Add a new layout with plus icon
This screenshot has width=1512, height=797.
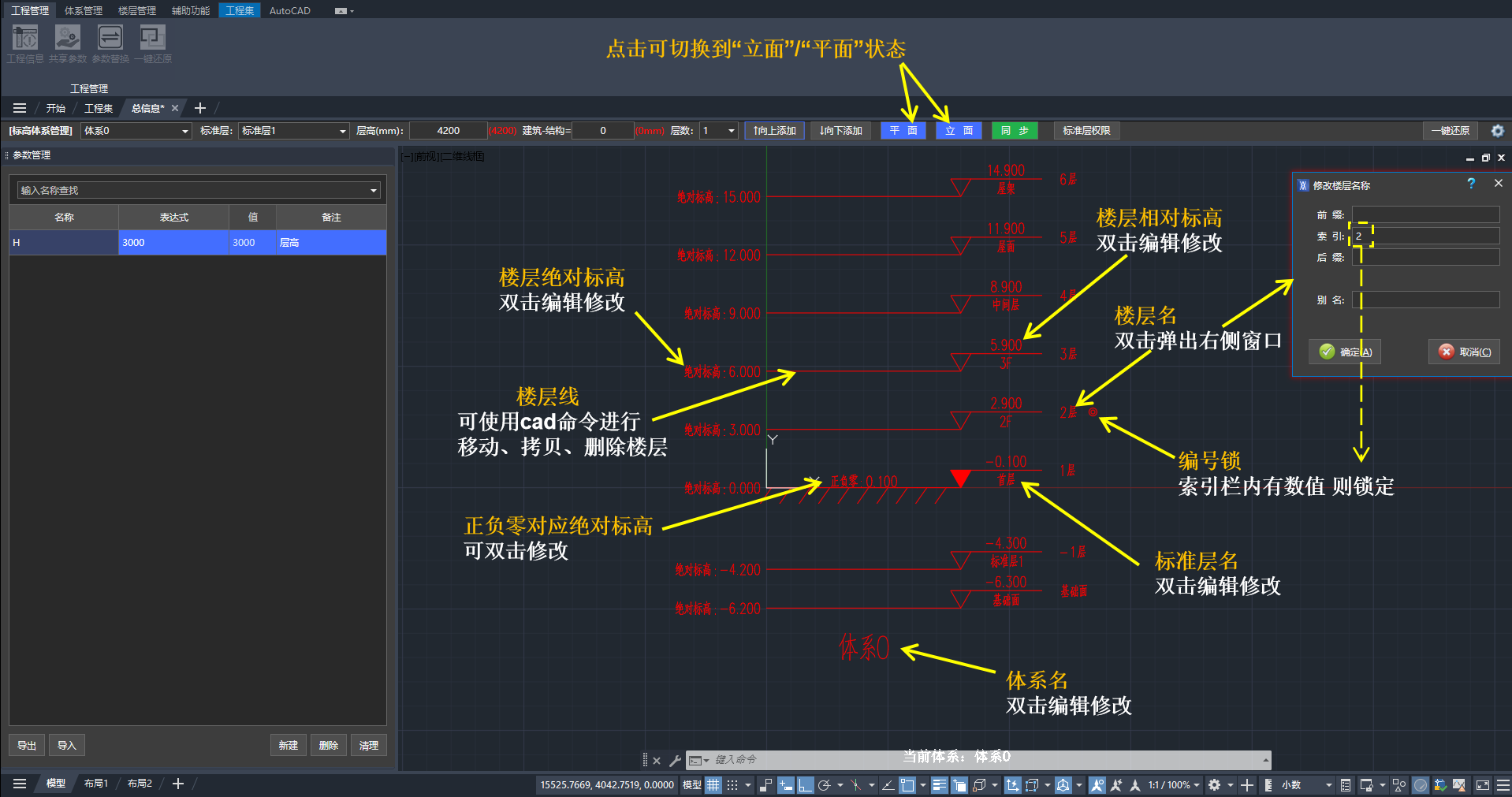(178, 784)
